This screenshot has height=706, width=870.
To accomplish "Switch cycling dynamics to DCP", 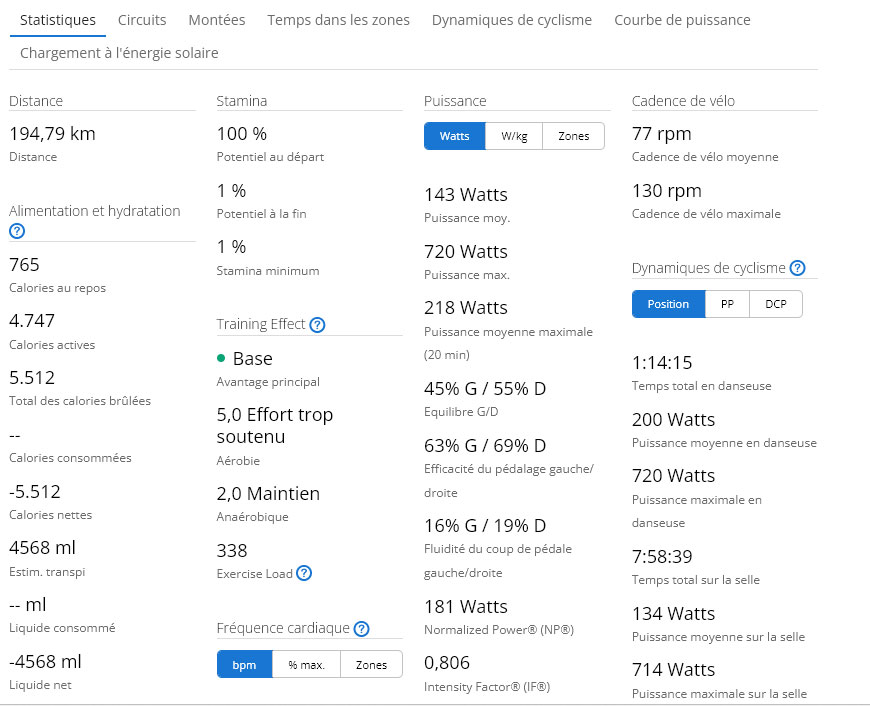I will 776,304.
